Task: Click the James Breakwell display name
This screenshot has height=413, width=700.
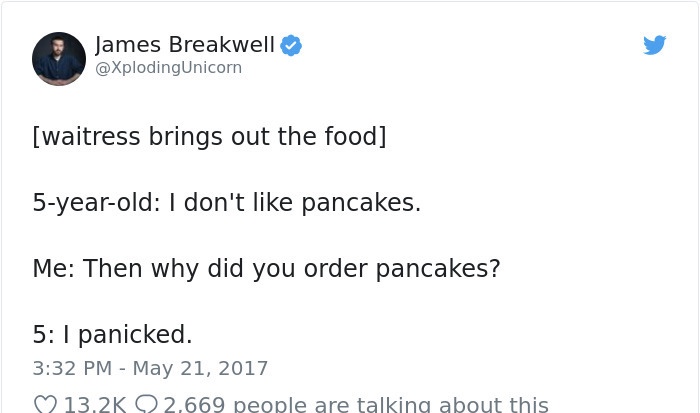Action: (185, 45)
